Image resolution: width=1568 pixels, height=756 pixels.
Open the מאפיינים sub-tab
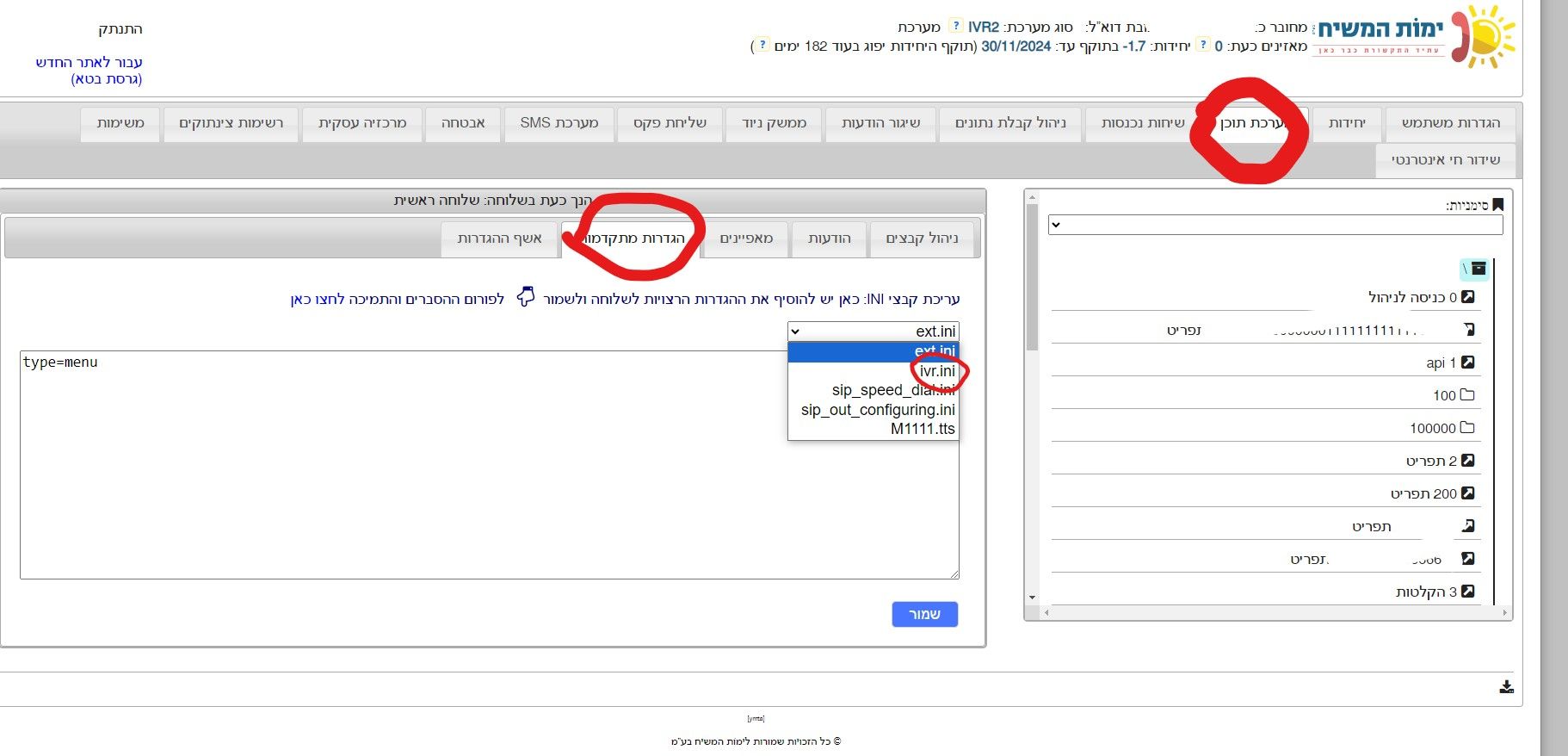coord(746,239)
